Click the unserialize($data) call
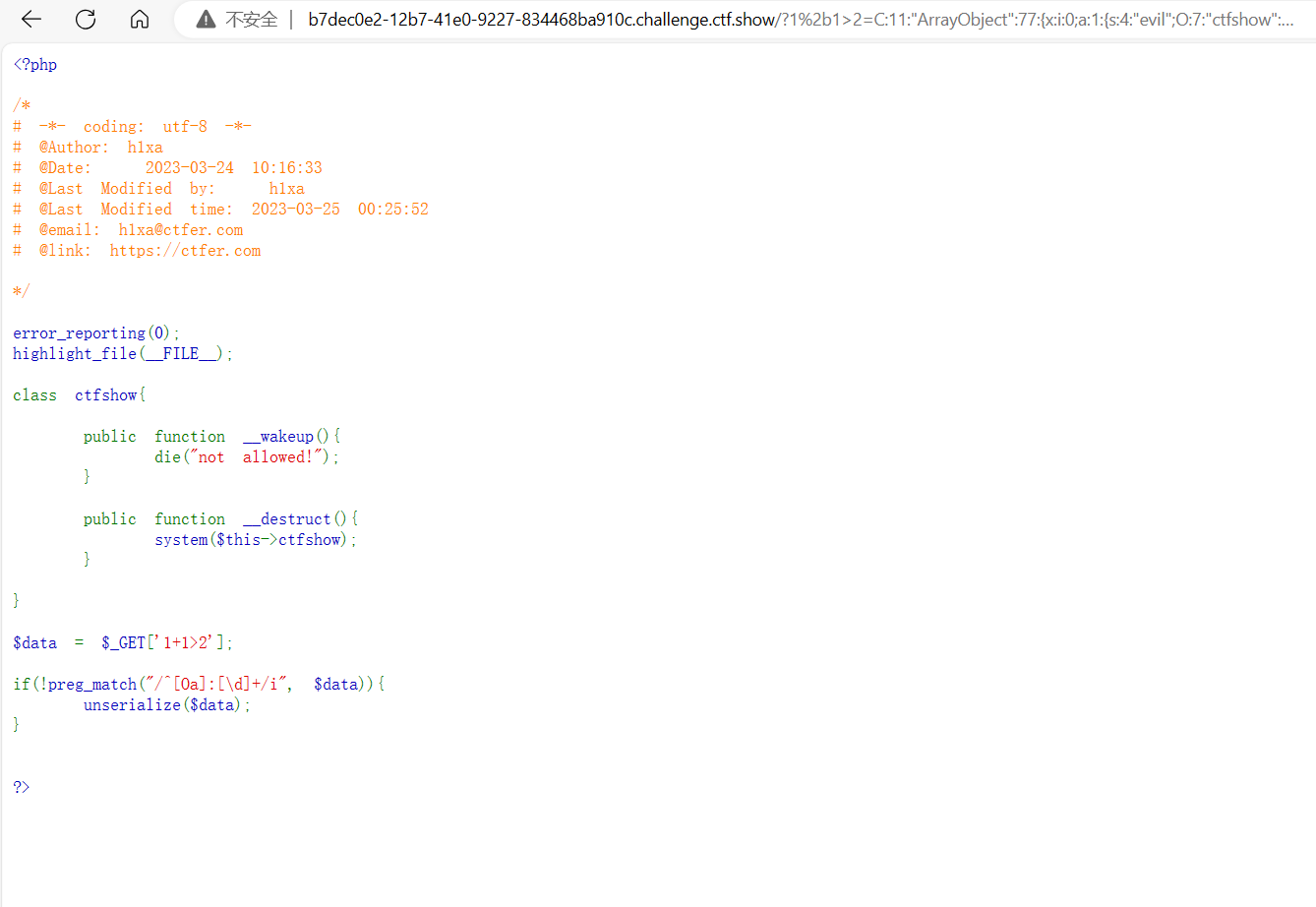This screenshot has width=1316, height=907. (165, 704)
